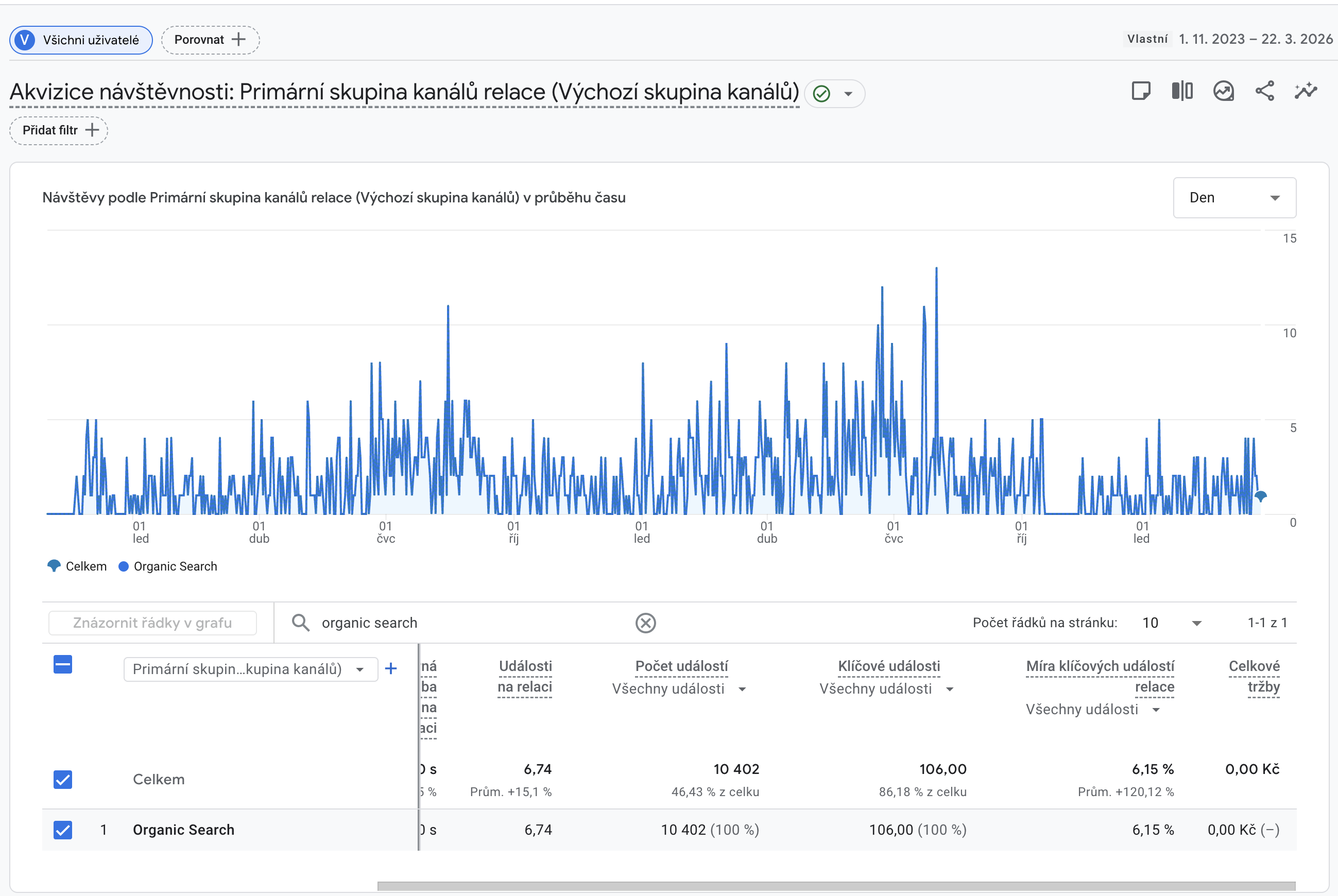Sort by the Počet událostí column header
This screenshot has width=1338, height=896.
(x=681, y=666)
